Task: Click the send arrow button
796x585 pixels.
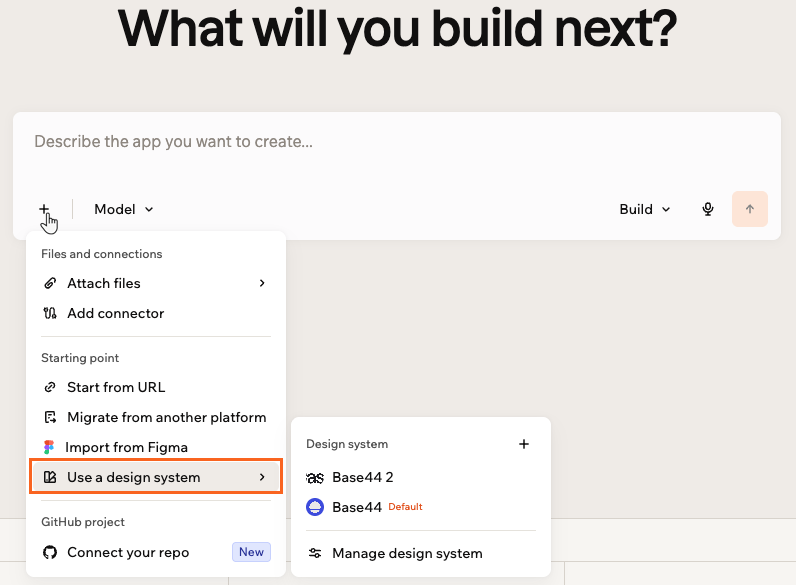Action: tap(750, 209)
